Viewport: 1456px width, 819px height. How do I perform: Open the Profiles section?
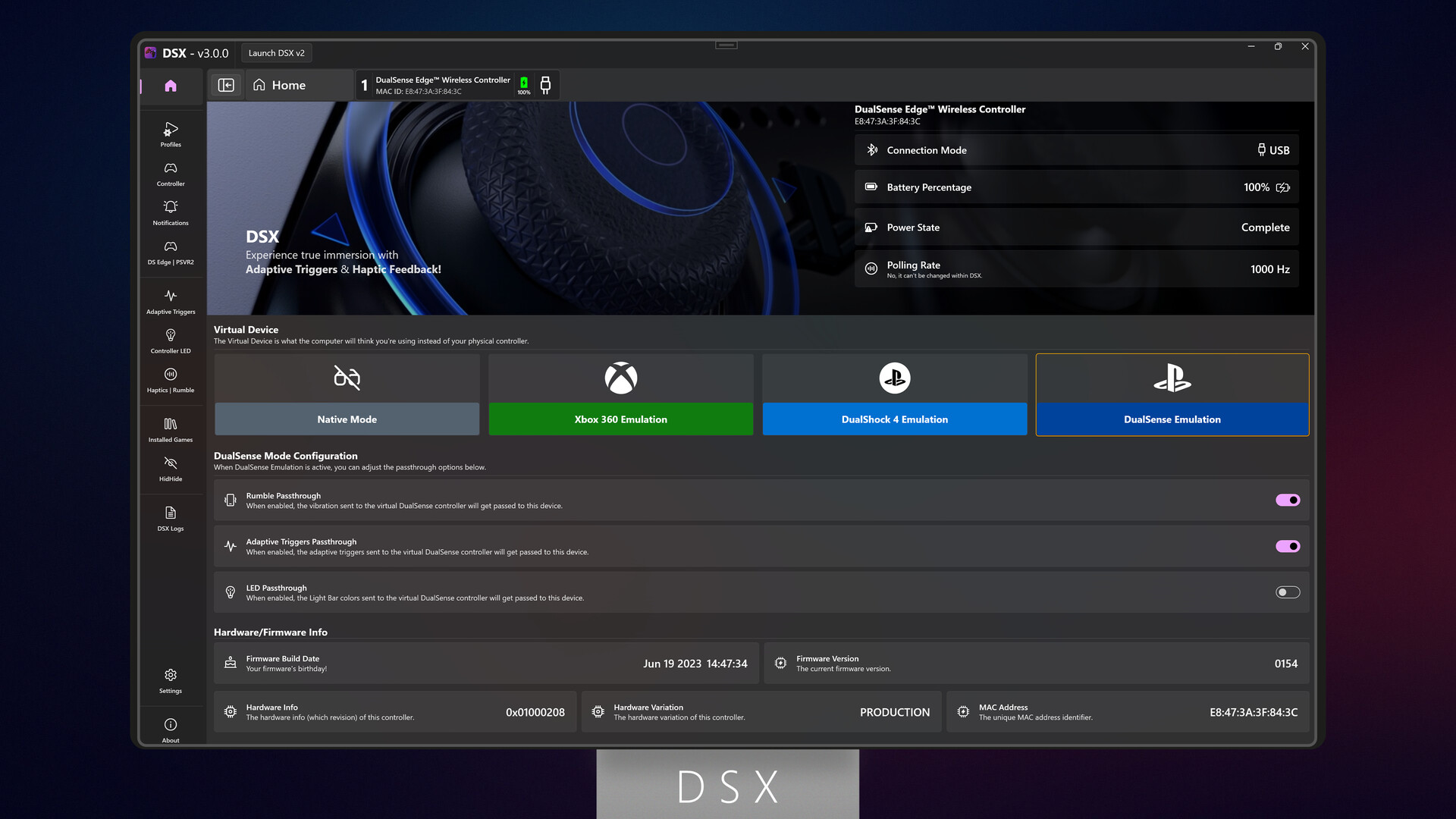tap(170, 135)
